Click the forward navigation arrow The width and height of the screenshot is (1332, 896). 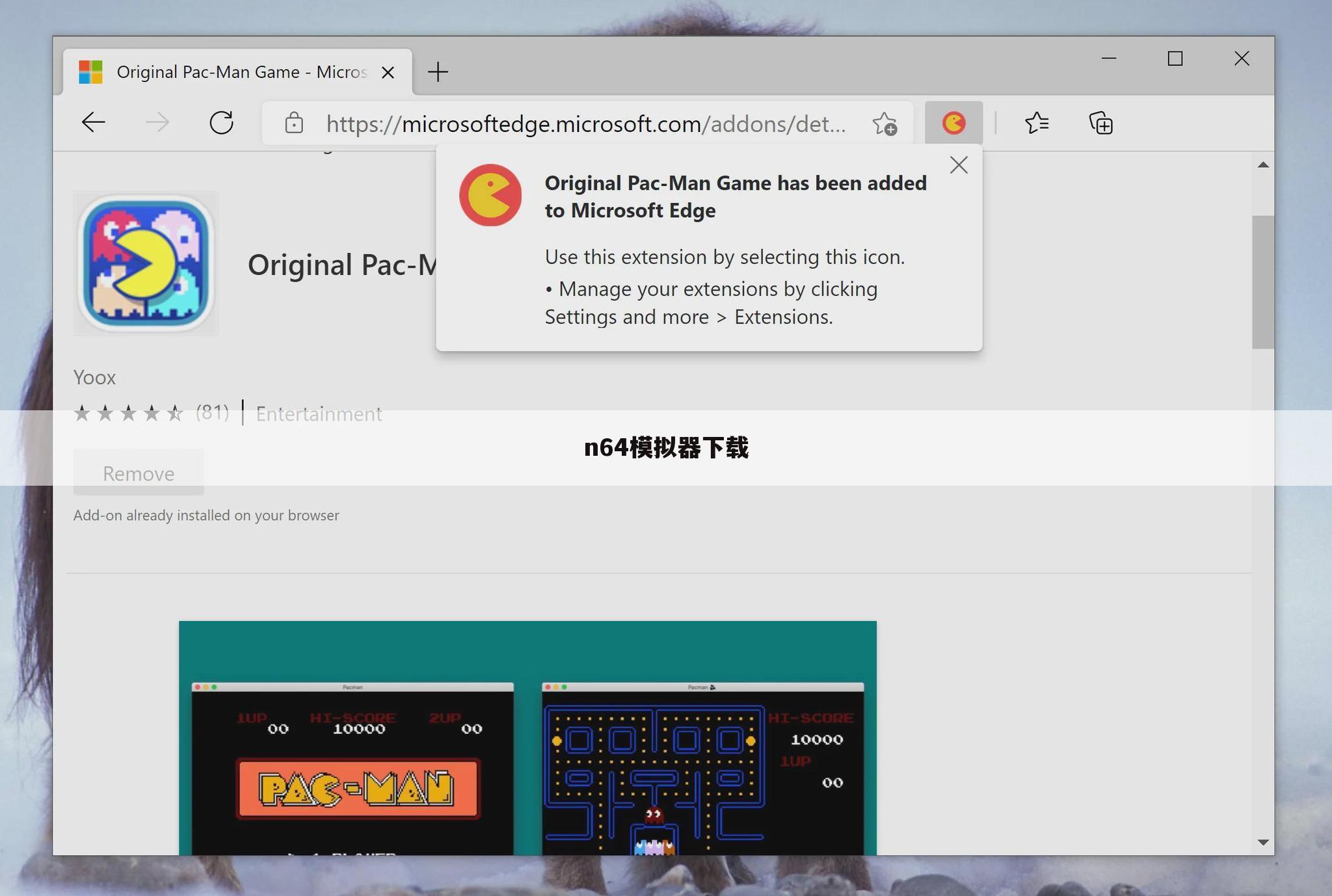157,122
